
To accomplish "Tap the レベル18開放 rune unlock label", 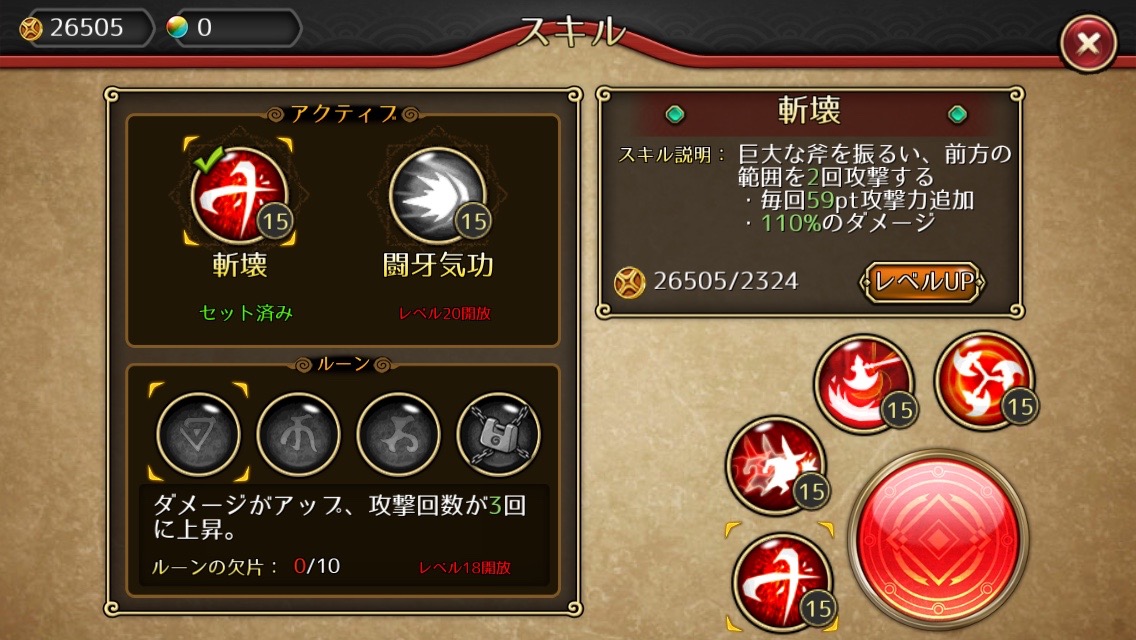I will (x=465, y=568).
